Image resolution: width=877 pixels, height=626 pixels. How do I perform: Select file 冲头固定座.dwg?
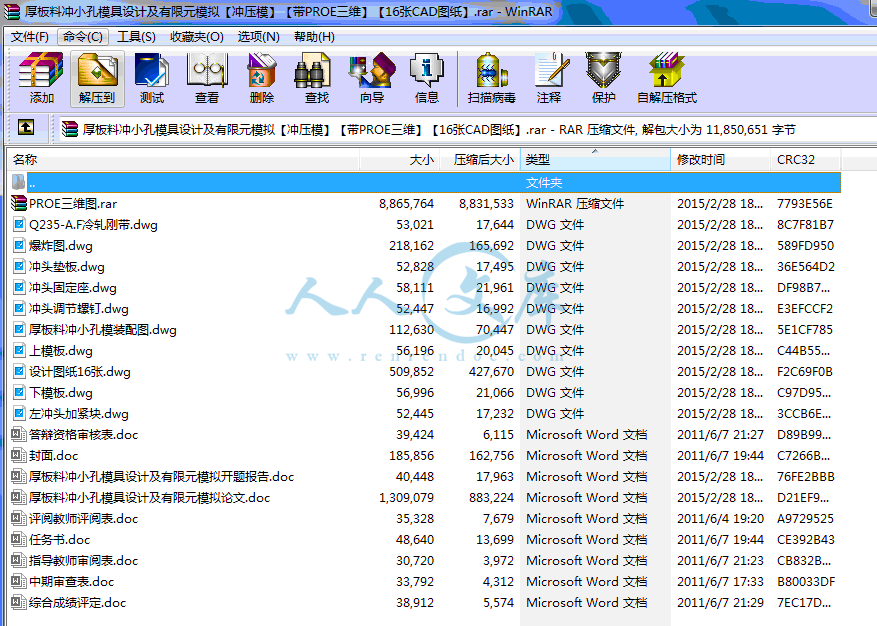click(x=73, y=288)
